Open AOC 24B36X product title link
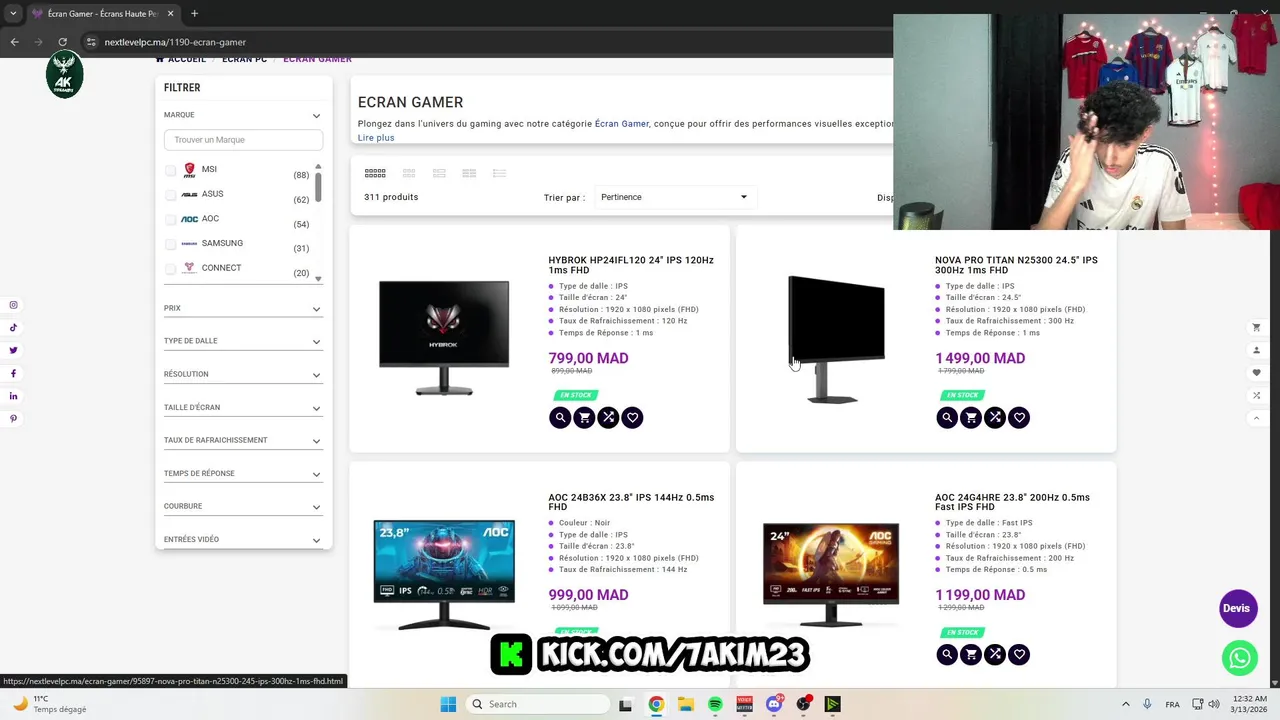1280x720 pixels. (631, 502)
